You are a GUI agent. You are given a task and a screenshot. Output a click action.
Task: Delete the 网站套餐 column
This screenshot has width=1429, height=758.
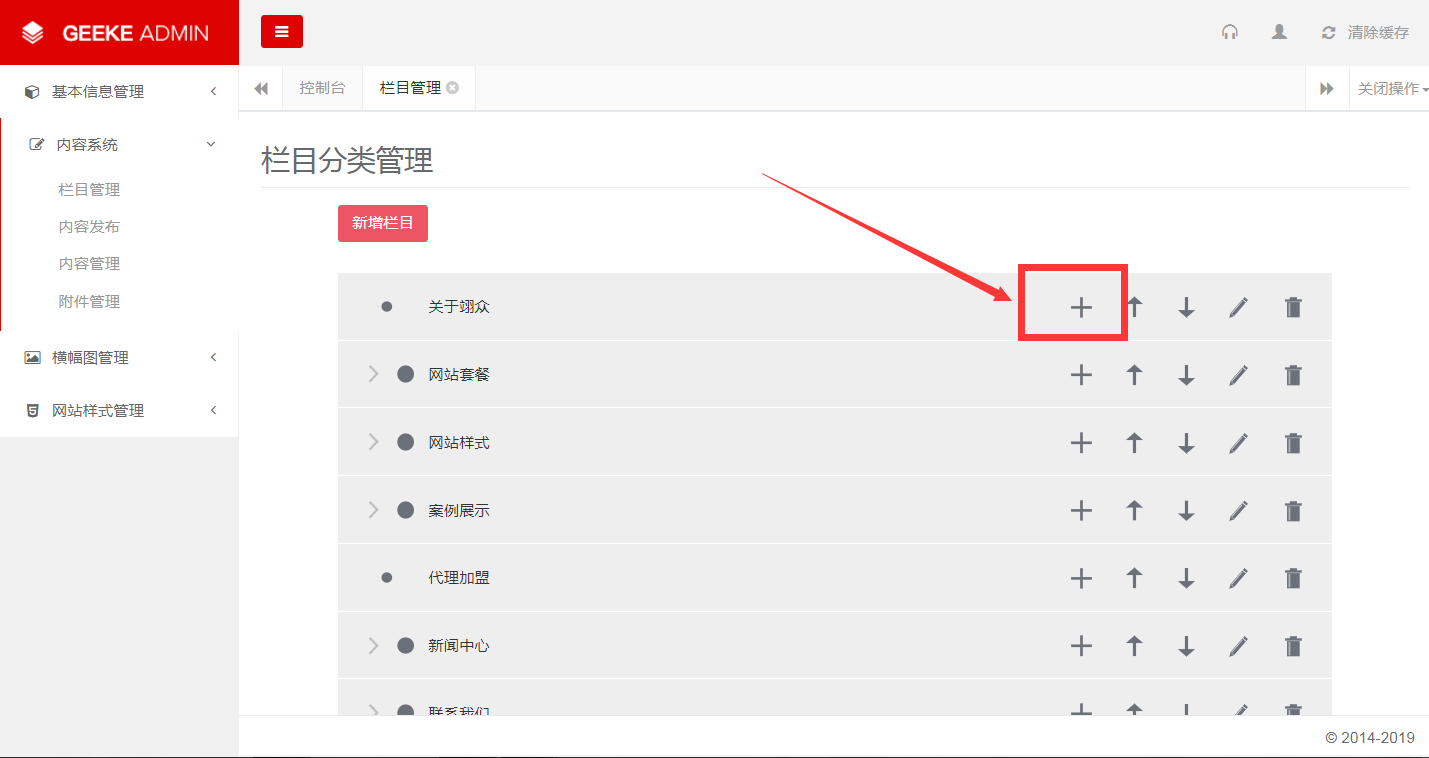coord(1293,375)
